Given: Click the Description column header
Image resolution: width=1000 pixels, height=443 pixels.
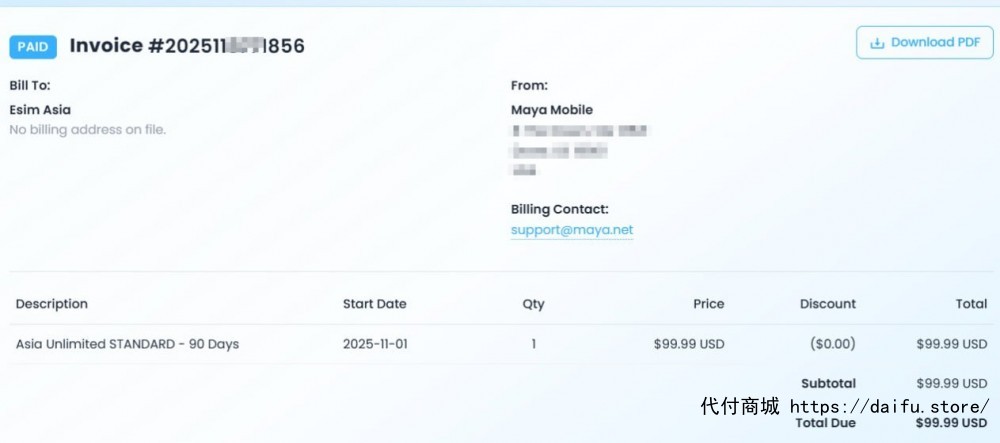Looking at the screenshot, I should point(52,304).
